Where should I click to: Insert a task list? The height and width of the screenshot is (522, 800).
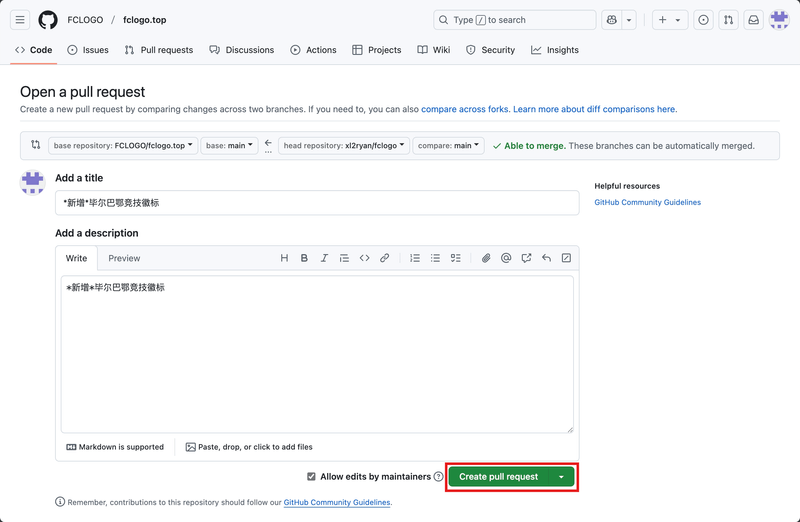pyautogui.click(x=456, y=258)
